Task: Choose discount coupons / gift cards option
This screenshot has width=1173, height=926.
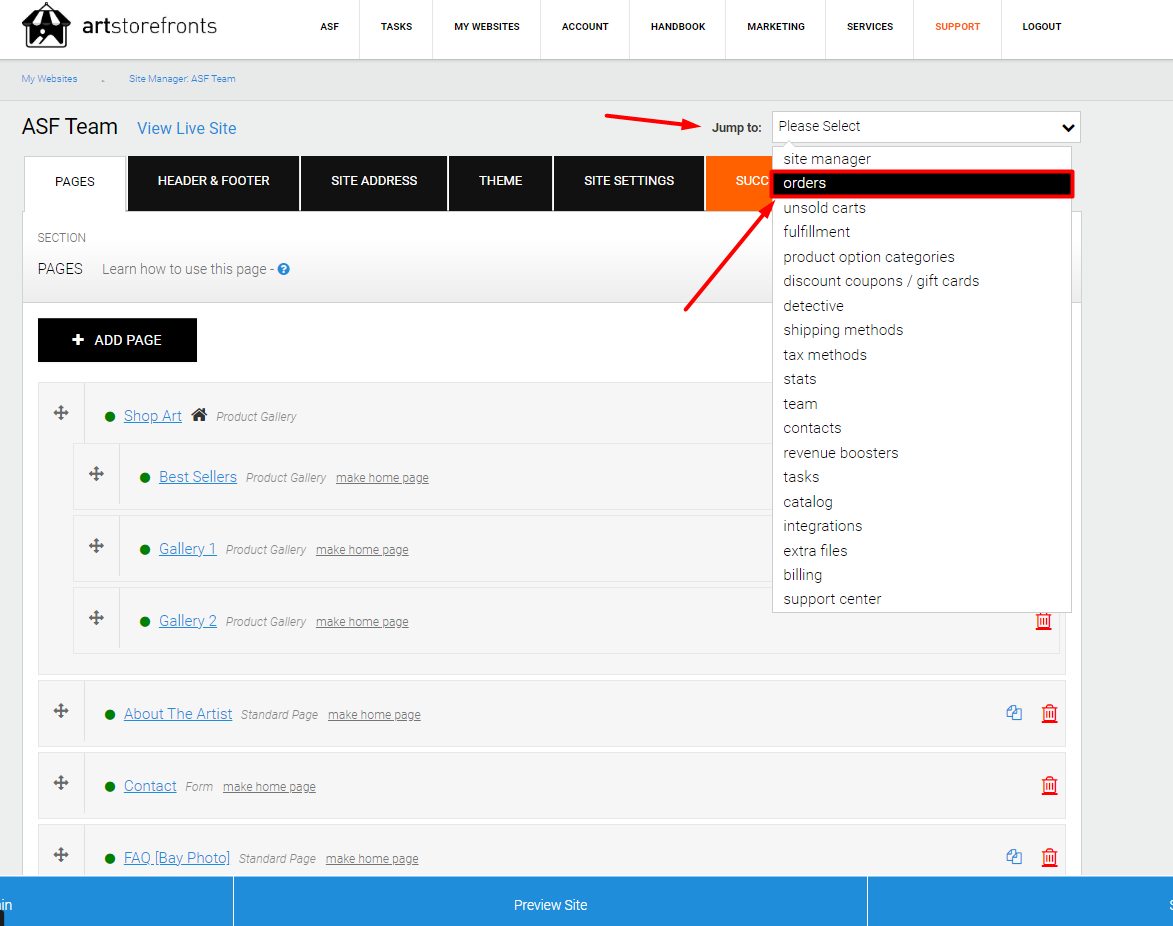Action: click(922, 281)
